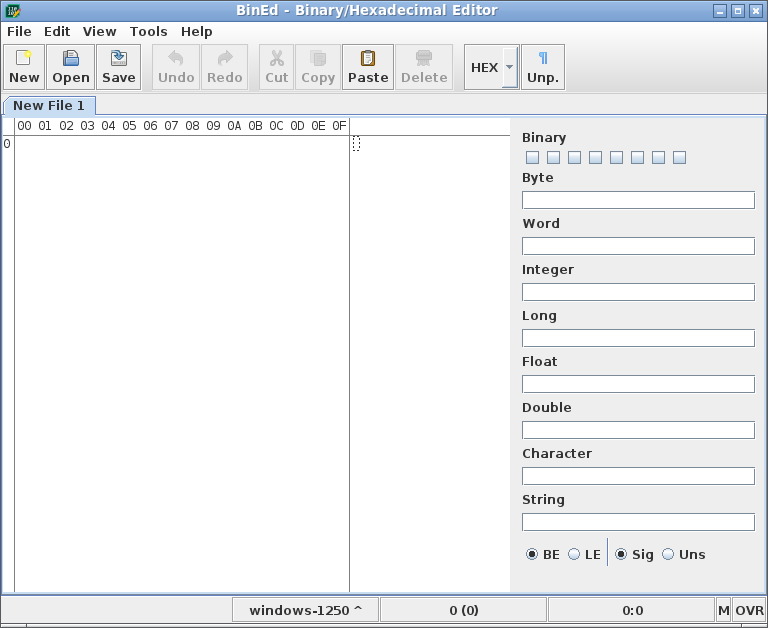Click the 0F column header
The height and width of the screenshot is (628, 768).
click(x=339, y=126)
